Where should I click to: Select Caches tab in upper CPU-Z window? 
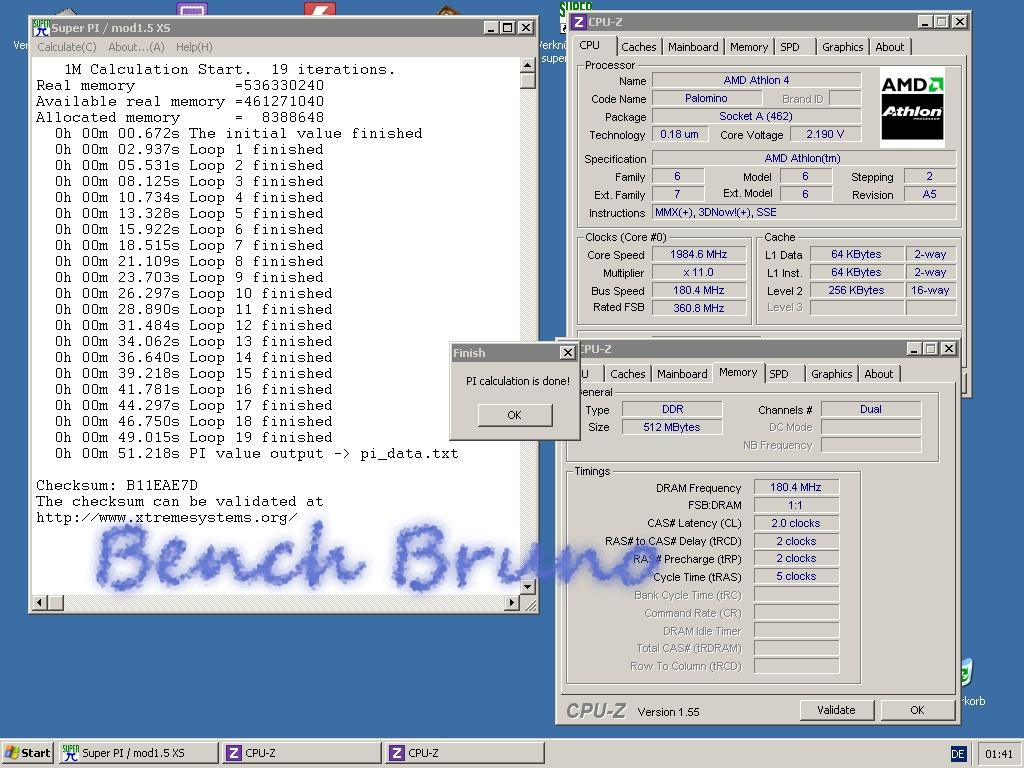(638, 47)
